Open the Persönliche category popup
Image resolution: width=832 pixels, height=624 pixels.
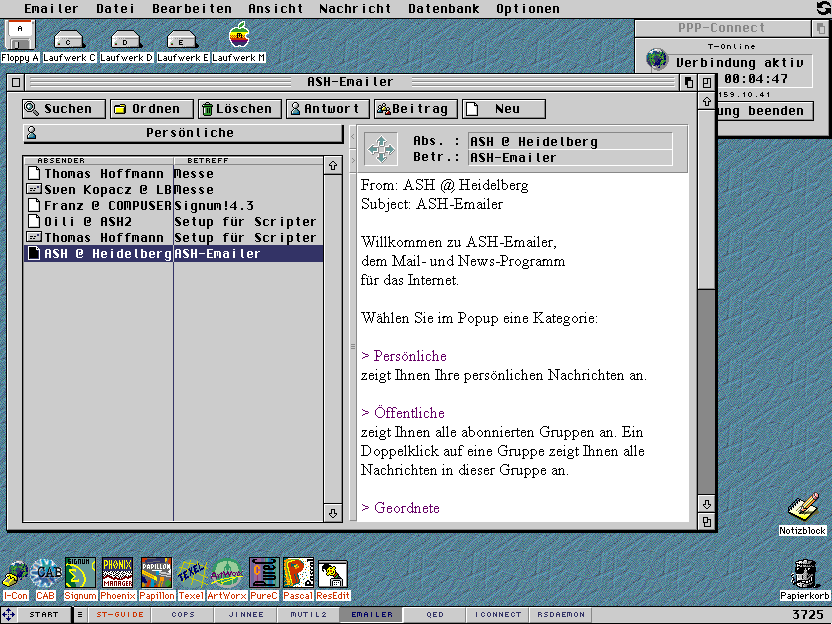coord(184,133)
